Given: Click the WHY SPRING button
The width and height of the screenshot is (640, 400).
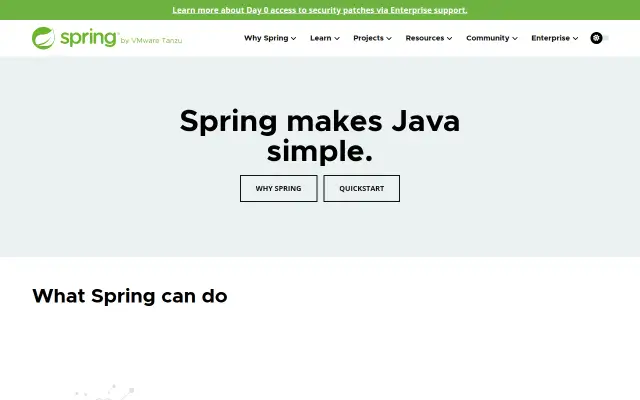Looking at the screenshot, I should click(x=278, y=189).
